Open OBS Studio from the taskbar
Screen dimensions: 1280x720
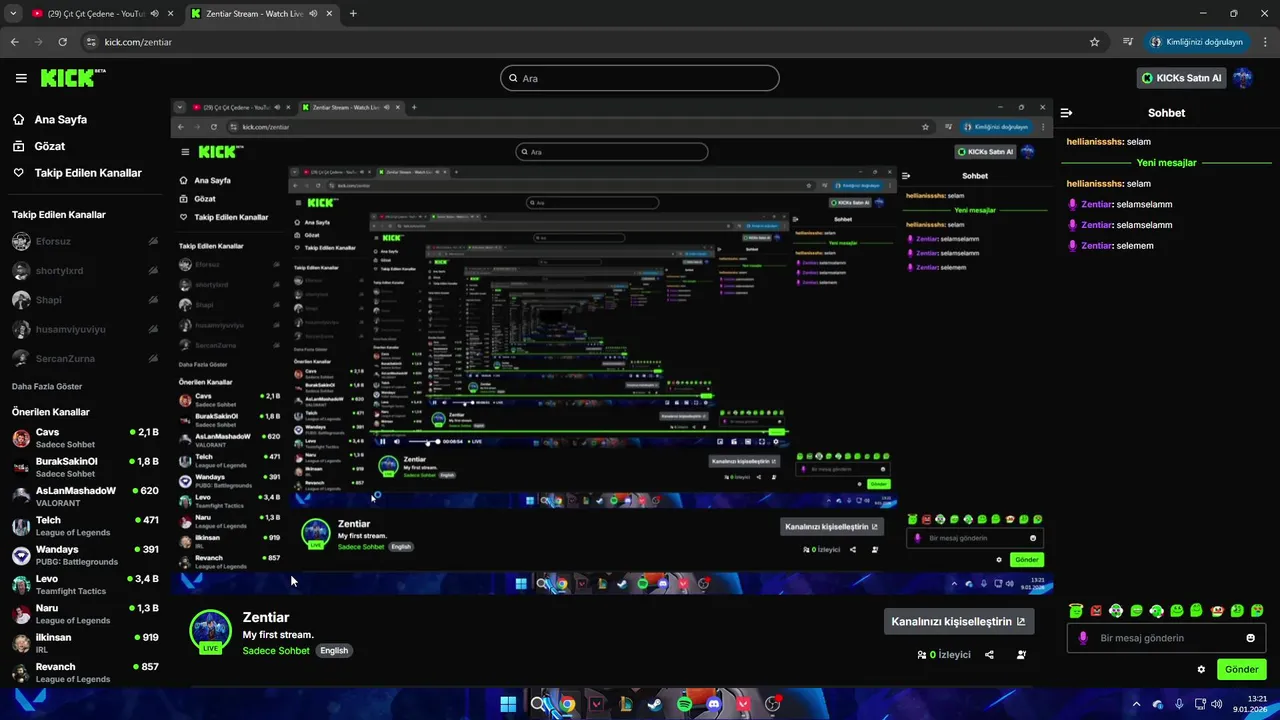click(772, 704)
